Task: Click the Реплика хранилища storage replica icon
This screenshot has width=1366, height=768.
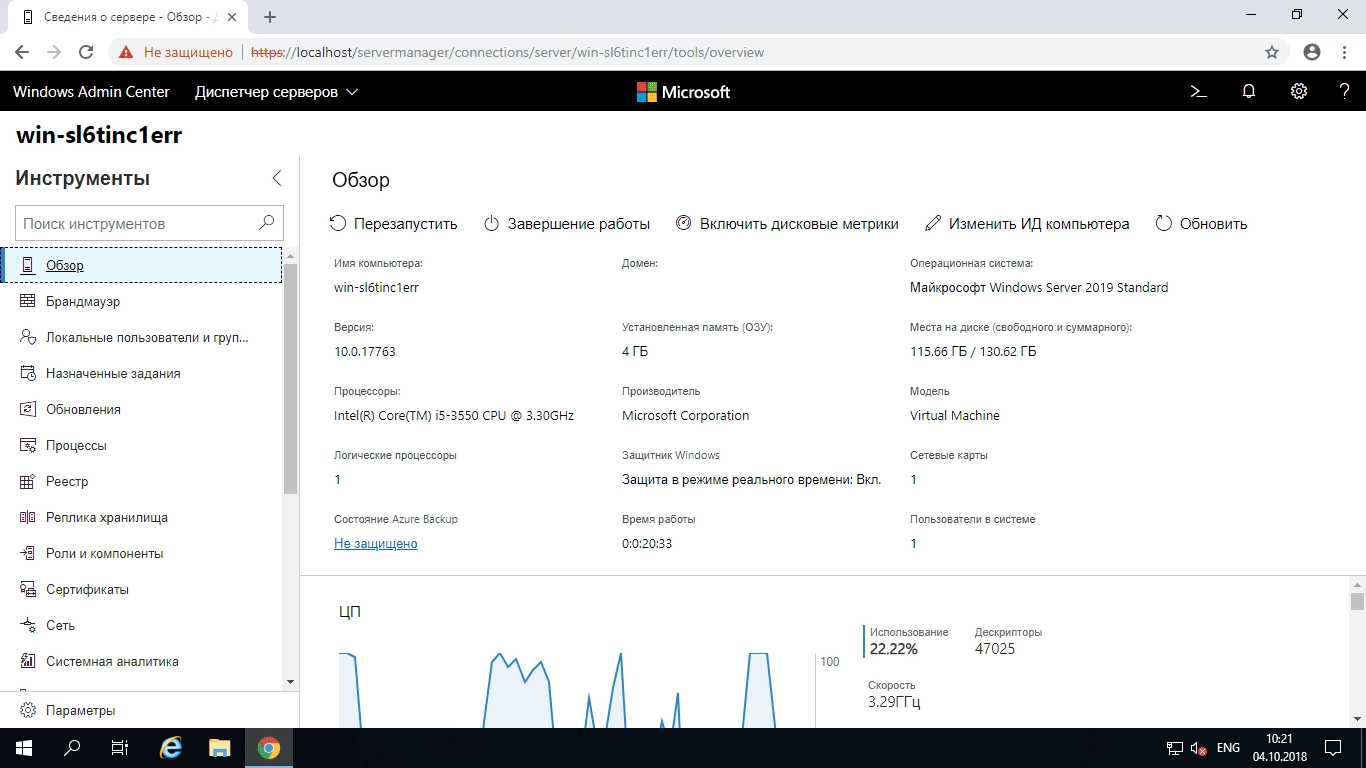Action: click(x=28, y=517)
